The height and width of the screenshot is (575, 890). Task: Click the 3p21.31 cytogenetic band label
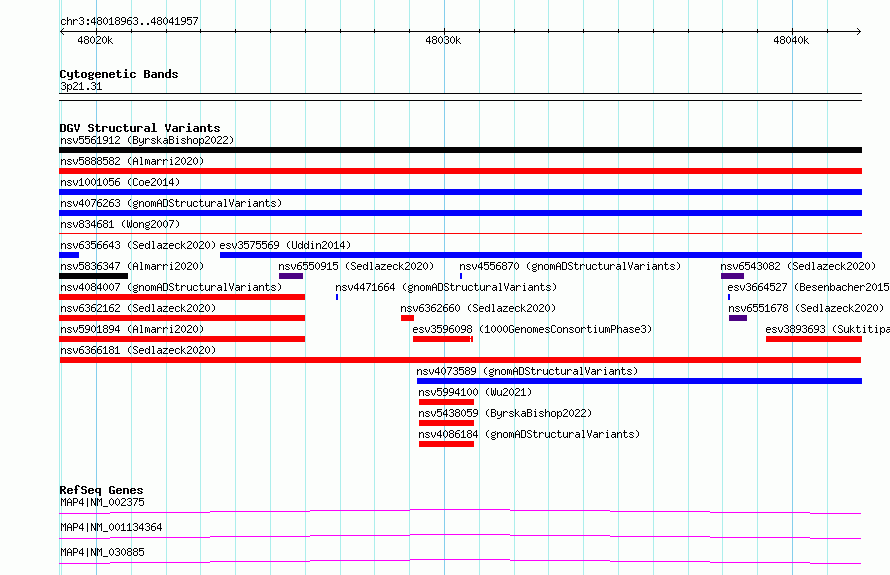tap(81, 86)
